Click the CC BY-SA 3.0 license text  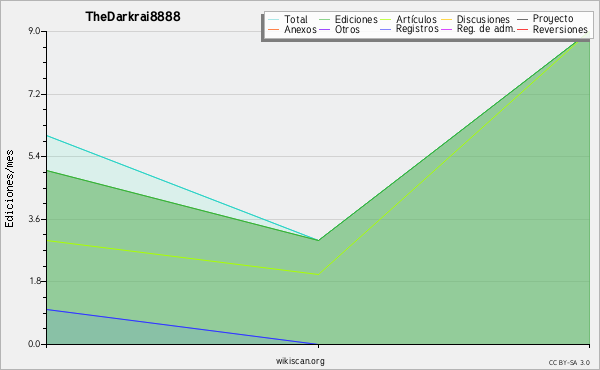click(569, 362)
